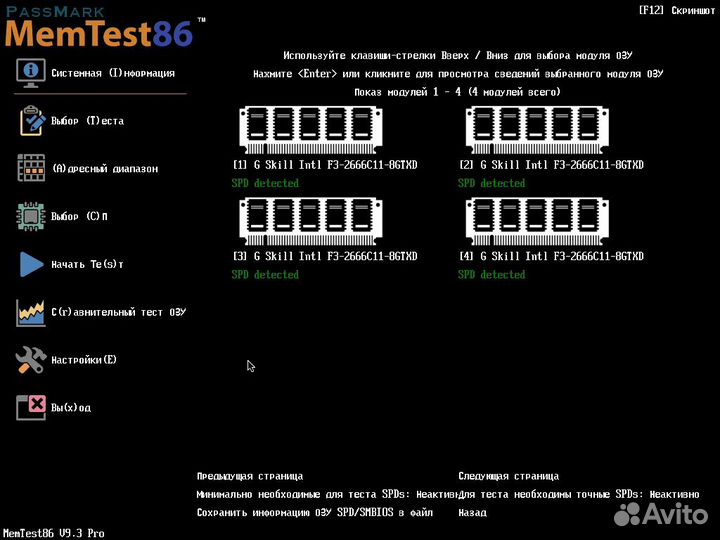Click 'SPD detected' under module 2
The width and height of the screenshot is (720, 540).
click(x=491, y=183)
